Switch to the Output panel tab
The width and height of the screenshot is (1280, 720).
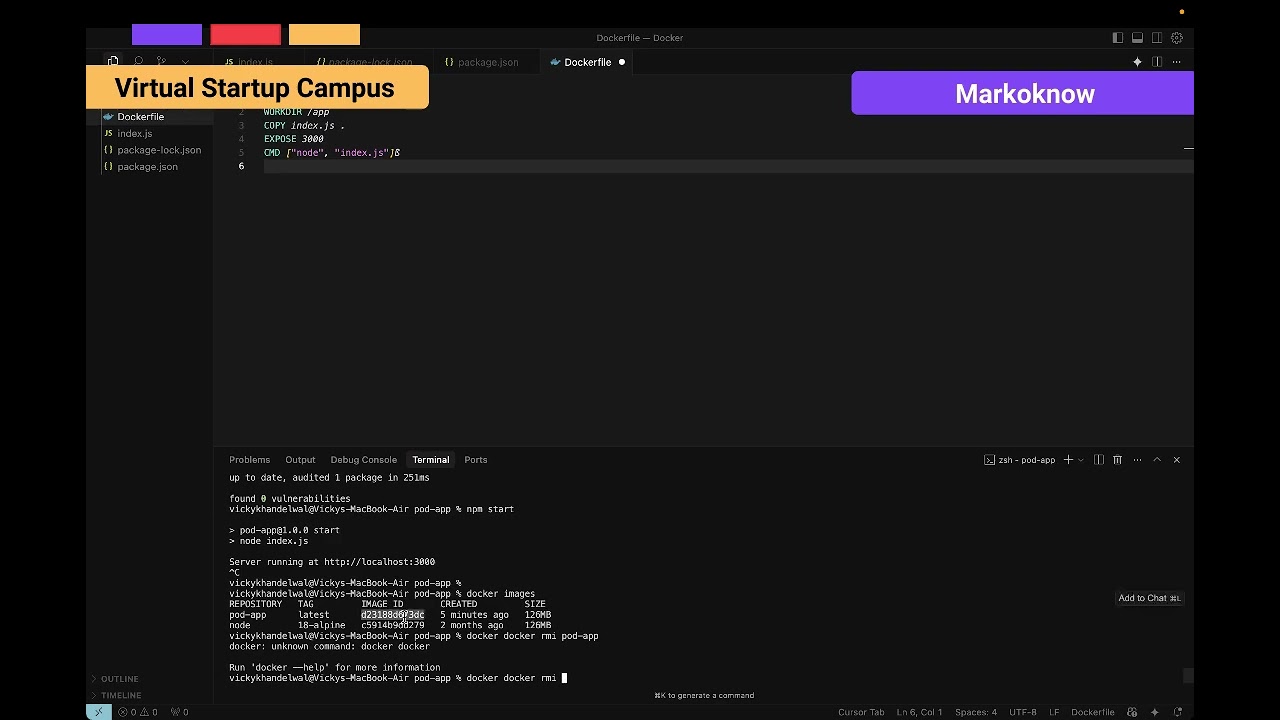point(300,460)
